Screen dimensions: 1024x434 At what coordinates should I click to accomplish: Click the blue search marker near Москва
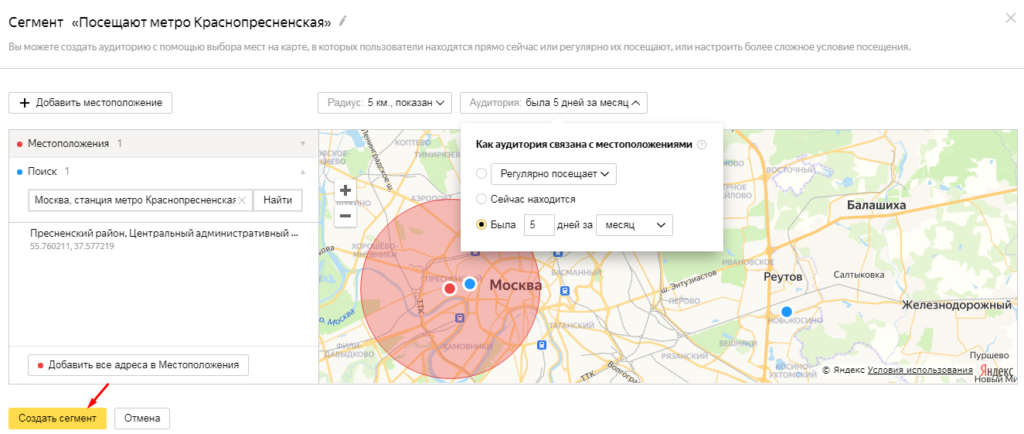[x=470, y=284]
